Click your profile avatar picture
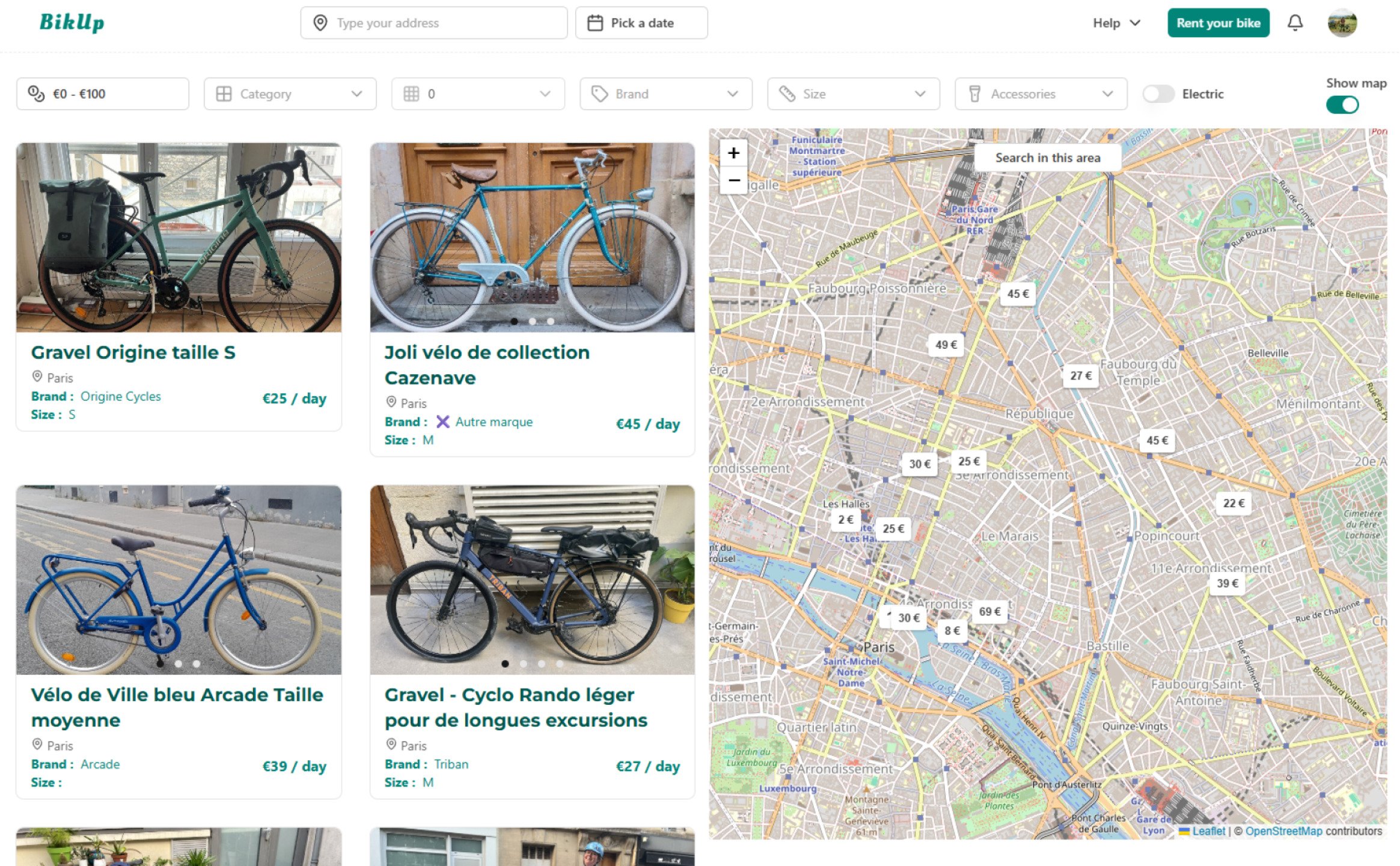Image resolution: width=1400 pixels, height=866 pixels. point(1343,23)
